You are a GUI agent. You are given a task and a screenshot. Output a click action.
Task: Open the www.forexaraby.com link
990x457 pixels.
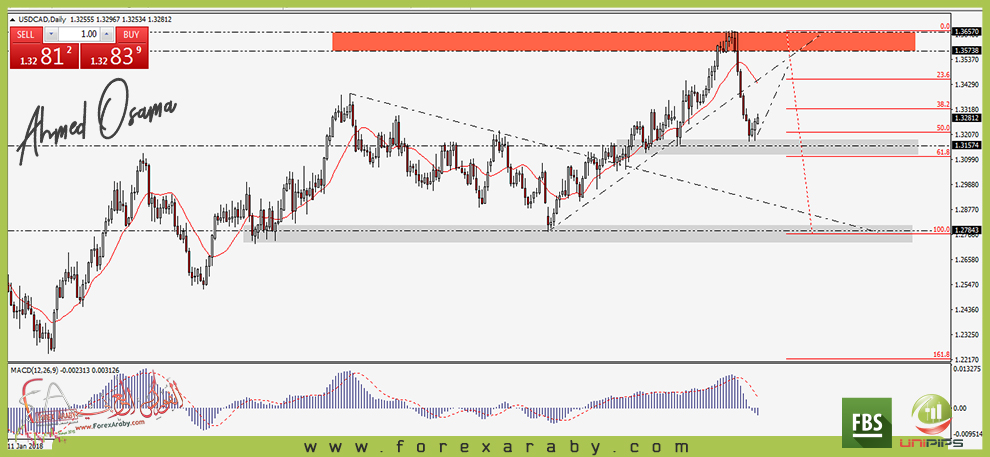click(x=495, y=446)
